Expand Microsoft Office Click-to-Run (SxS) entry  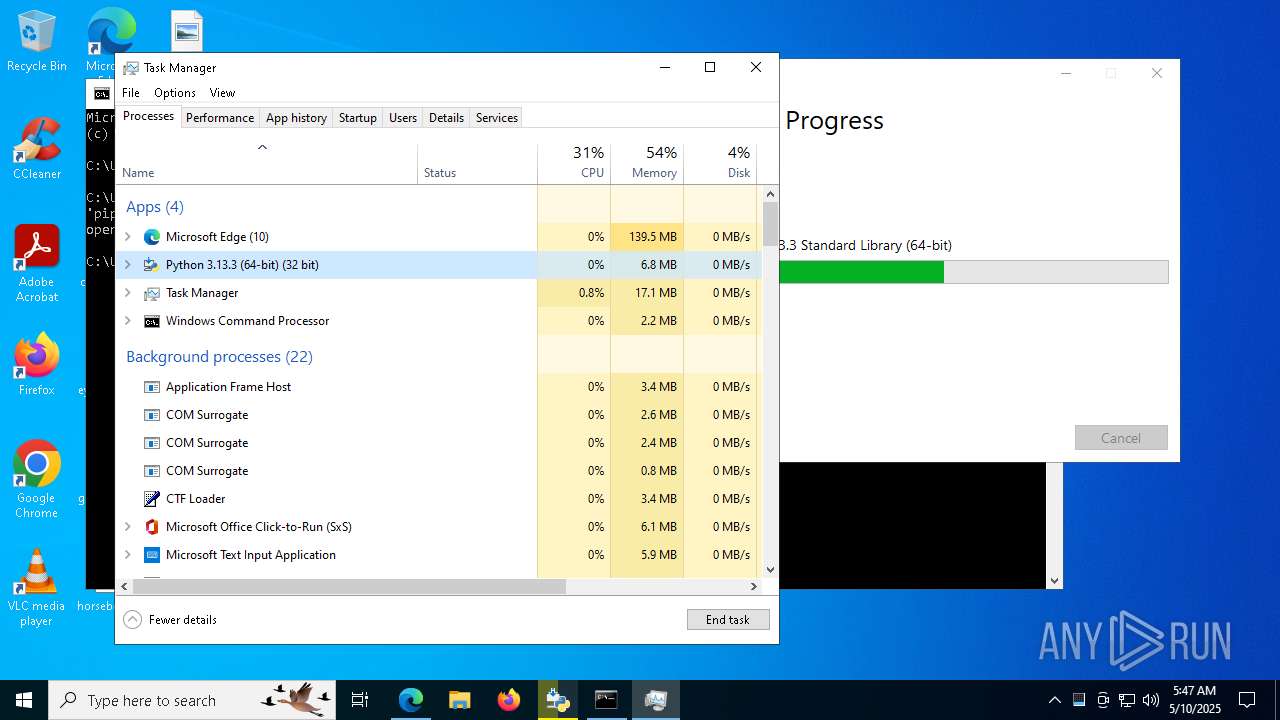tap(127, 527)
